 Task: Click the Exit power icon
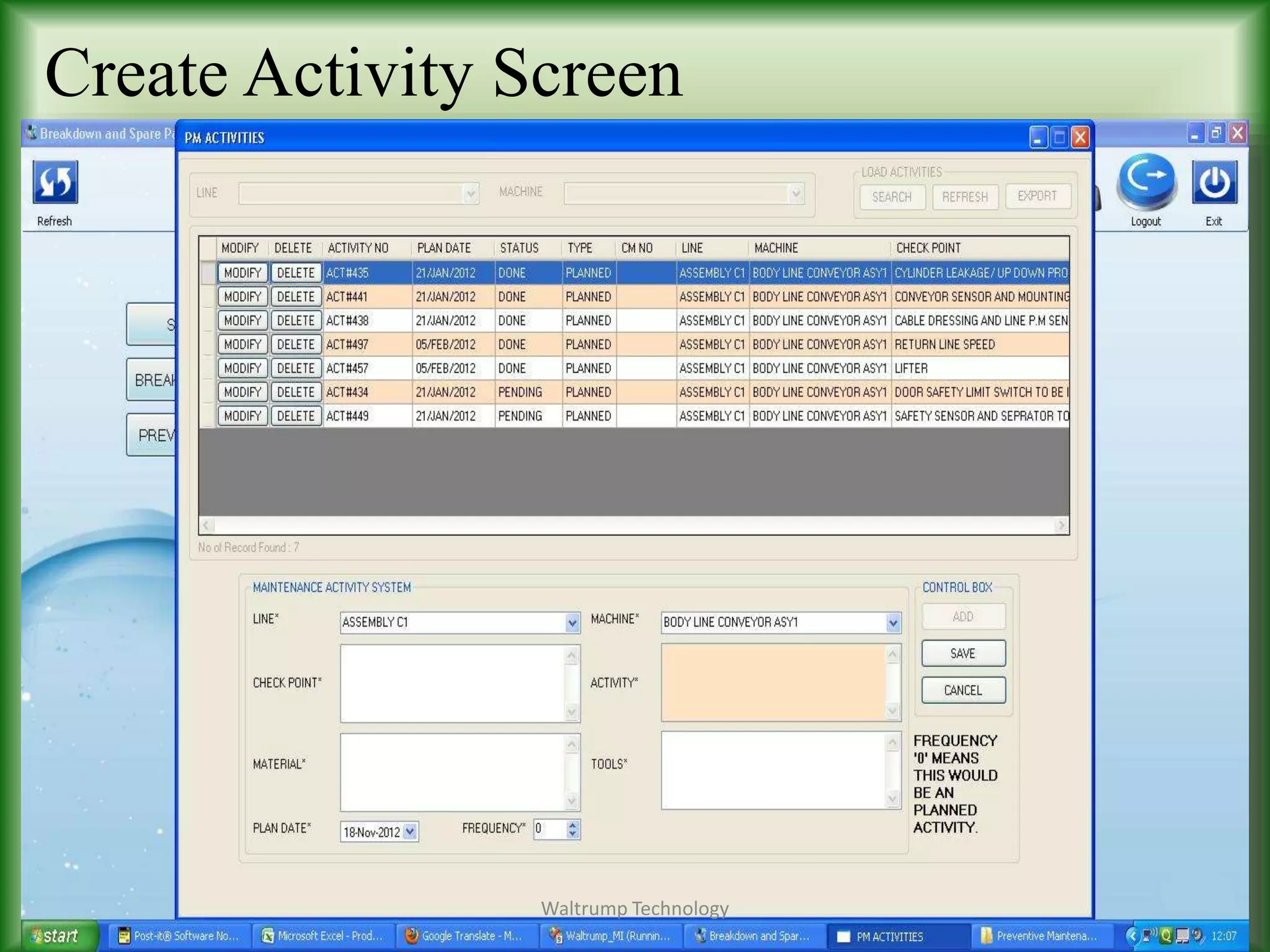pyautogui.click(x=1214, y=182)
